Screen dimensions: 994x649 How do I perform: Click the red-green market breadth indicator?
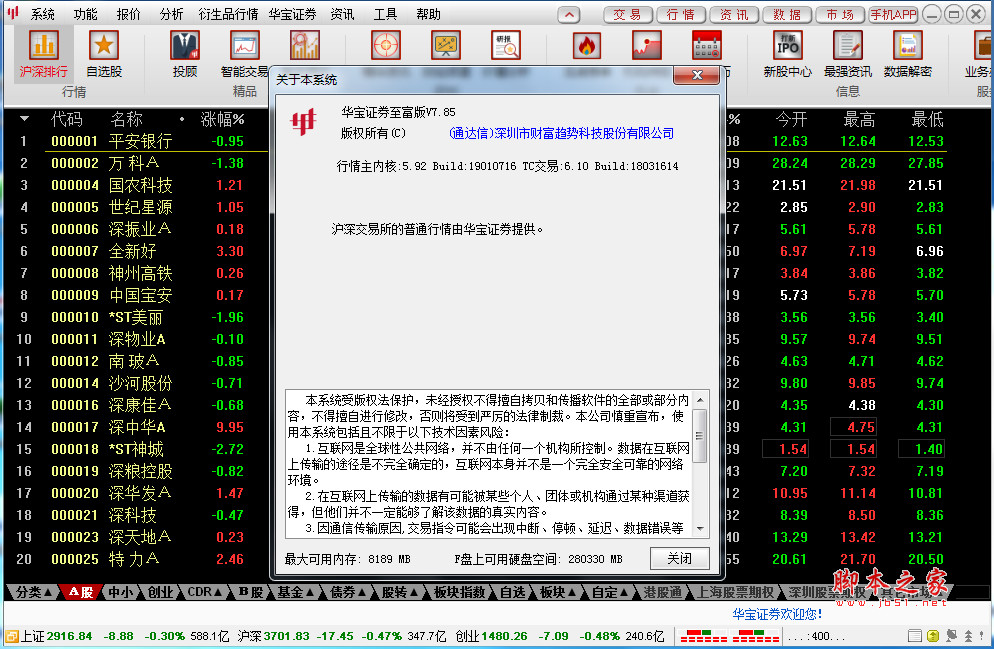point(730,636)
